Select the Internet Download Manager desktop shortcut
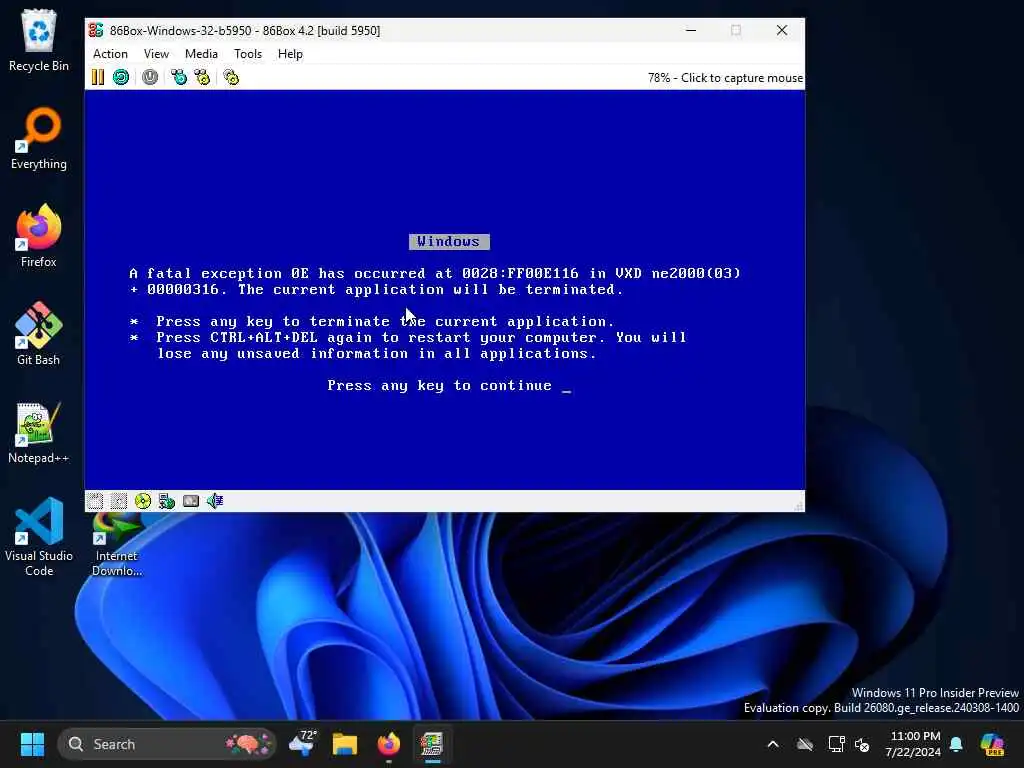 [117, 545]
